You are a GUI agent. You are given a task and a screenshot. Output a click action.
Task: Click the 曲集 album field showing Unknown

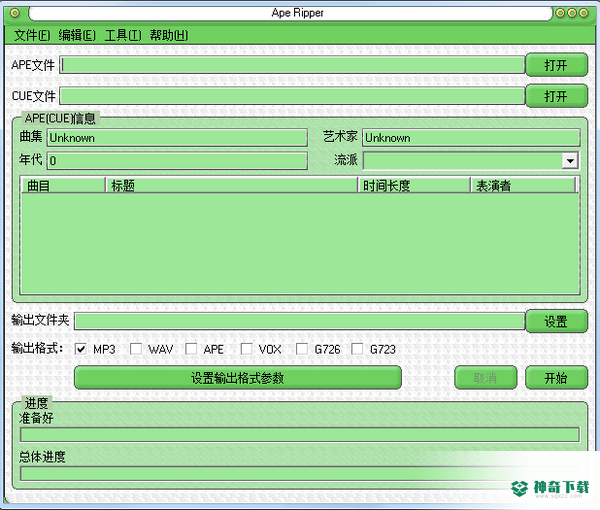coord(177,138)
